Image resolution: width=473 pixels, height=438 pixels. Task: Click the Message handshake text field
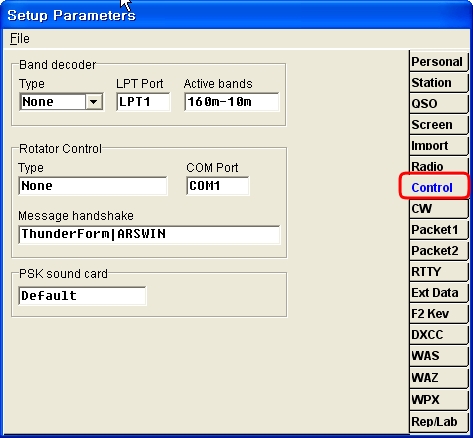point(149,234)
